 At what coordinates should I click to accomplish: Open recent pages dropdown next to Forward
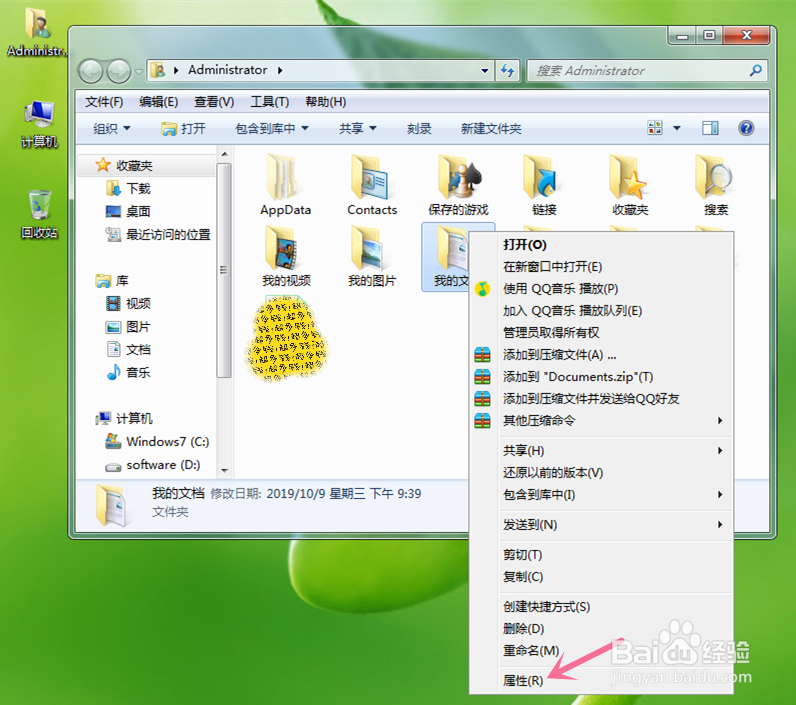pos(138,72)
